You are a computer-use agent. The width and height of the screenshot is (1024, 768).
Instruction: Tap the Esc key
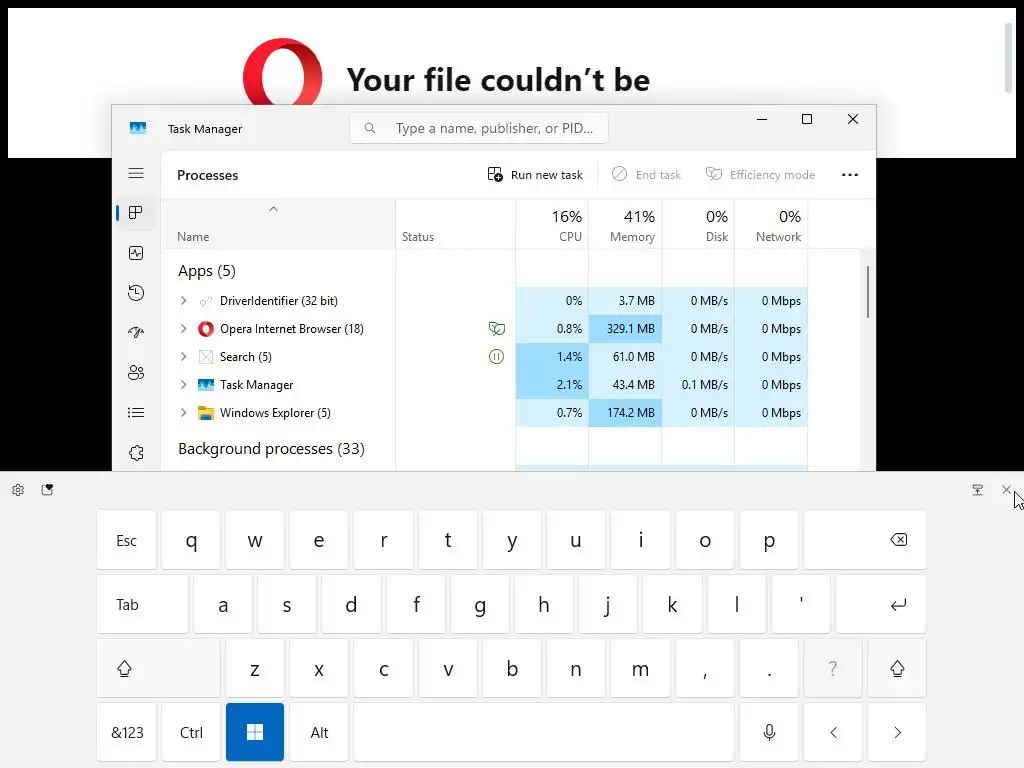click(127, 540)
